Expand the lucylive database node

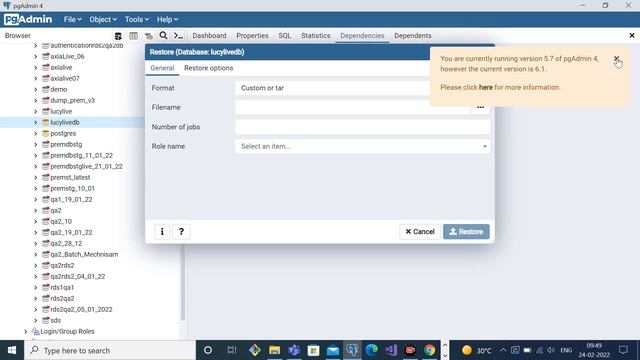pos(36,111)
